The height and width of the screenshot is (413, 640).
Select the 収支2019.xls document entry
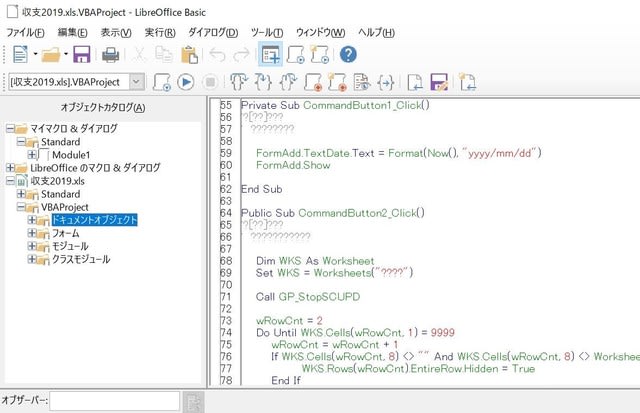tap(58, 181)
